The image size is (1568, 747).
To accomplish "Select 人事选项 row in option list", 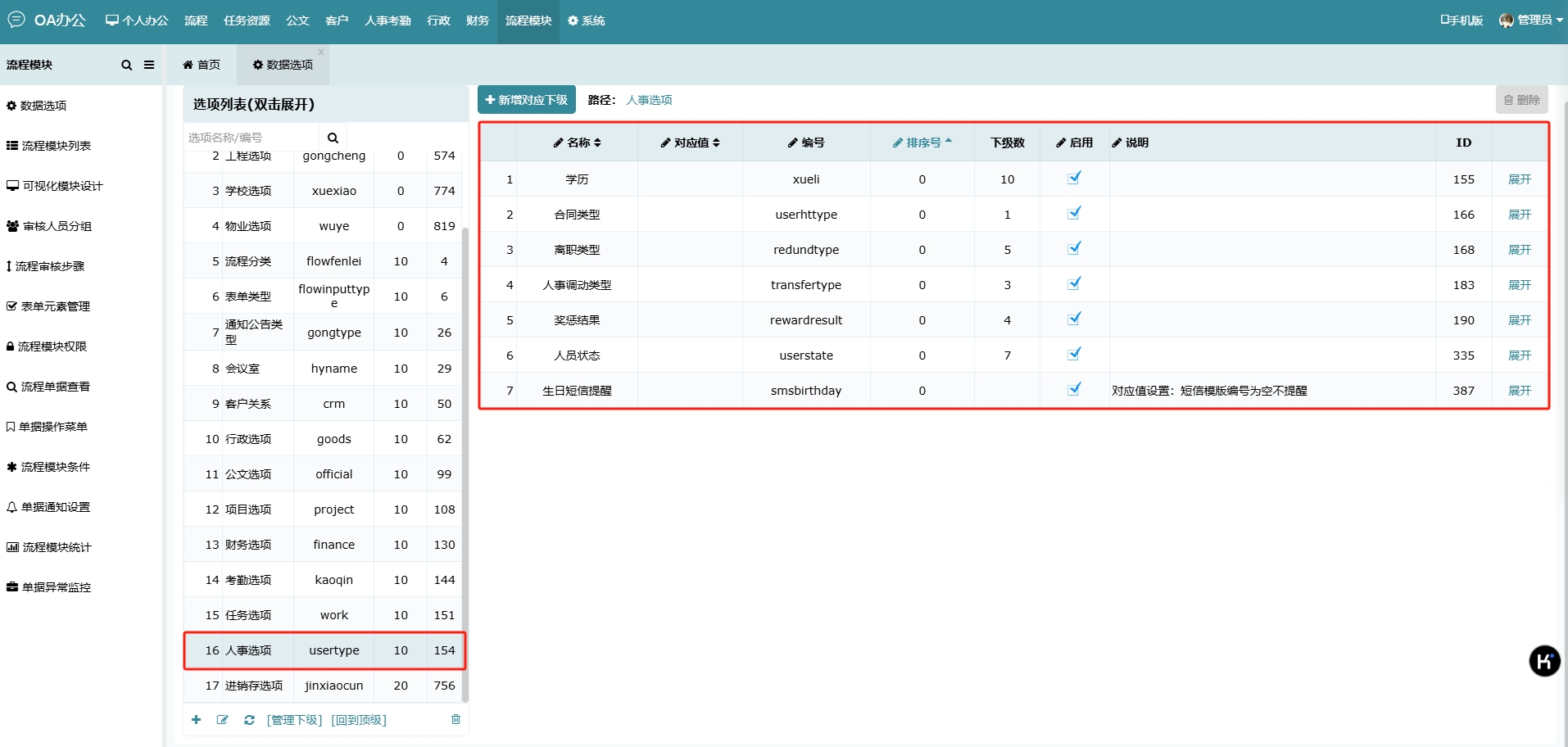I will tap(324, 650).
